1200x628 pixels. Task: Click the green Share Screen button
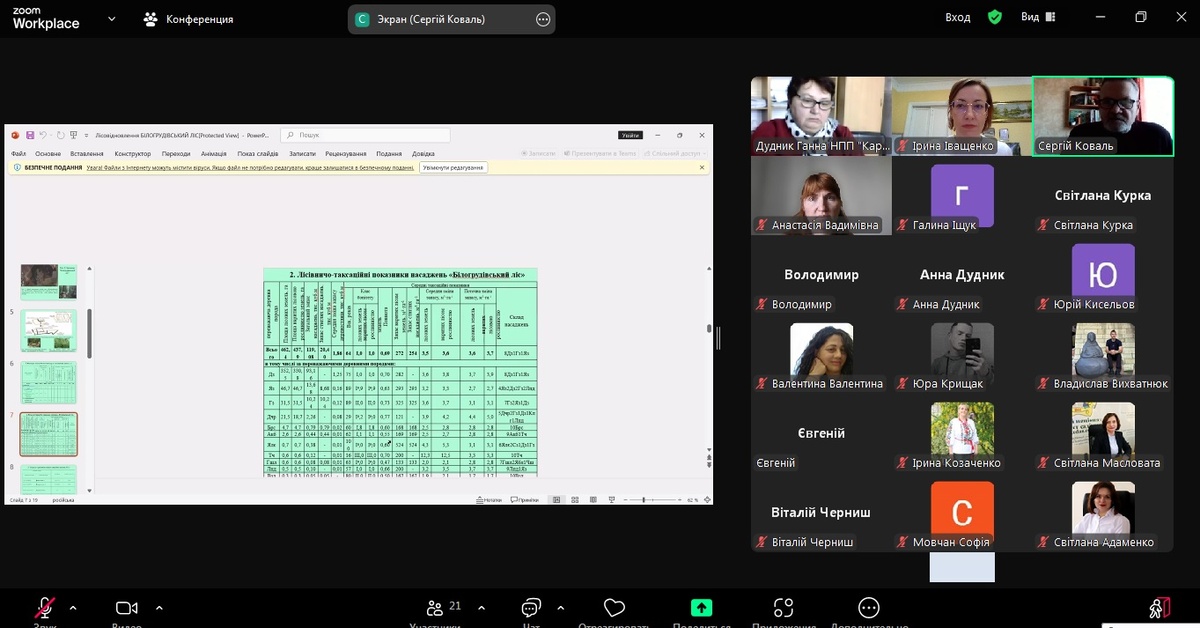(702, 608)
